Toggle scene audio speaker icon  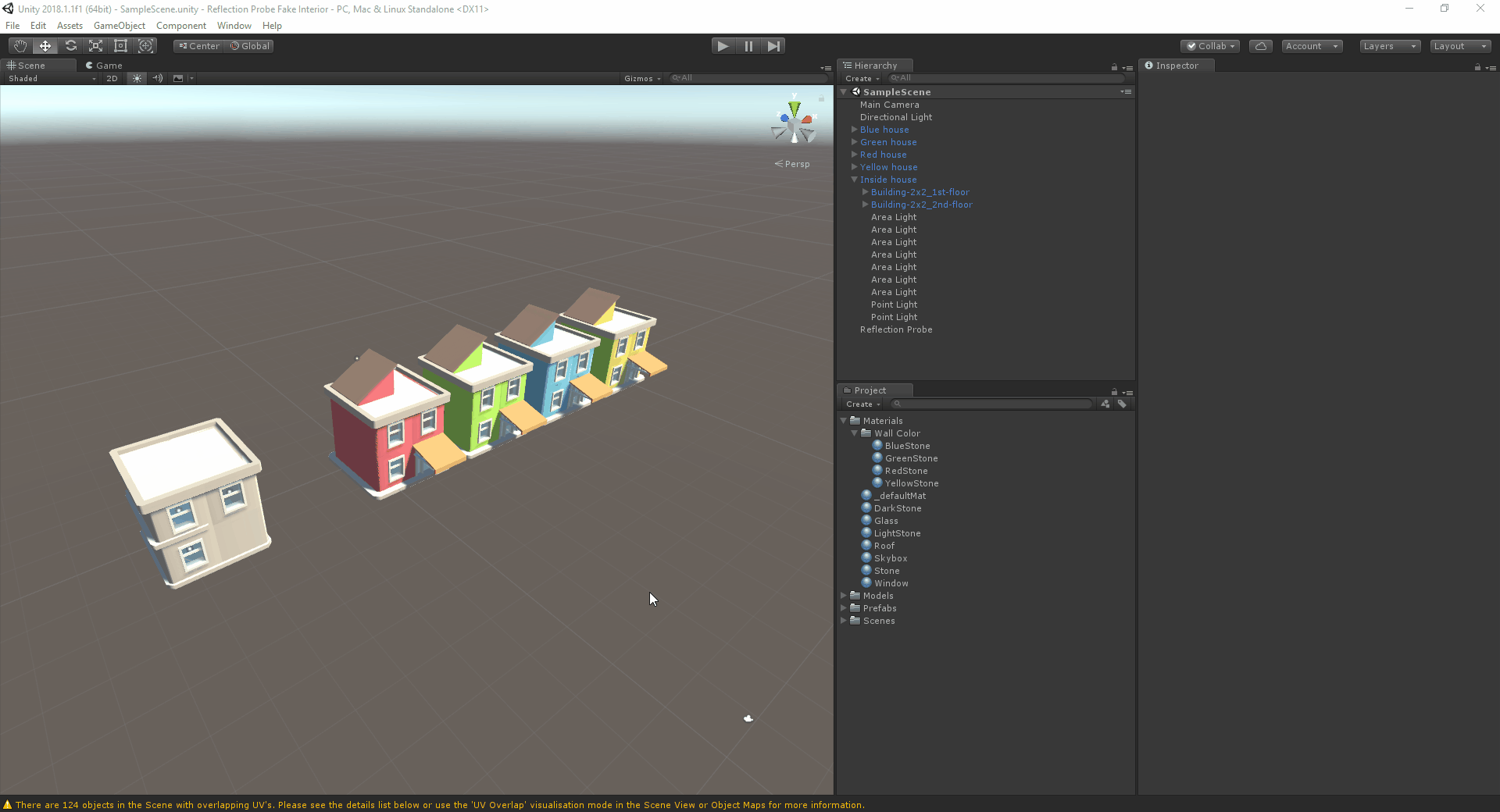158,78
